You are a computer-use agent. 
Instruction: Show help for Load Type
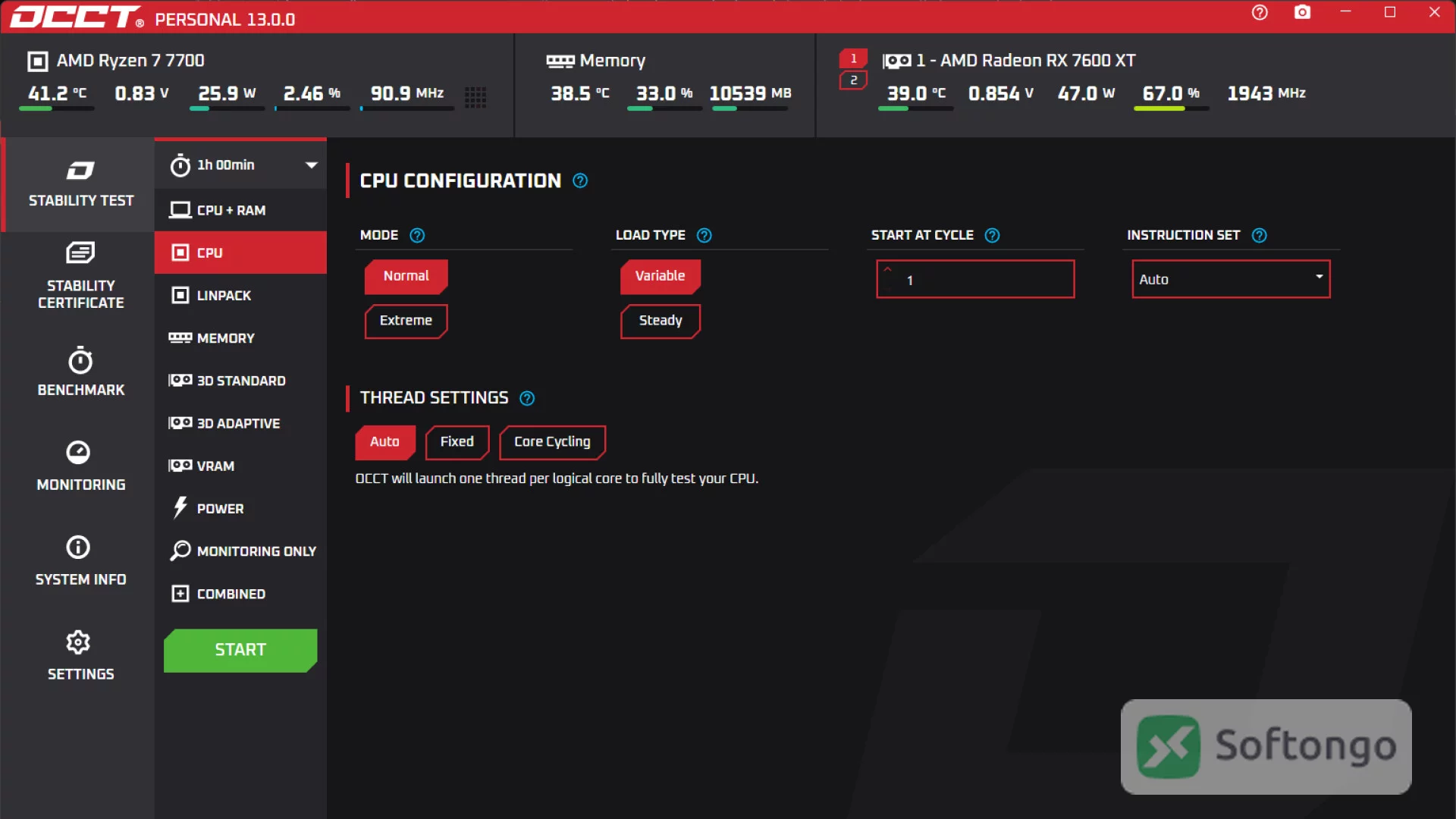[x=704, y=235]
